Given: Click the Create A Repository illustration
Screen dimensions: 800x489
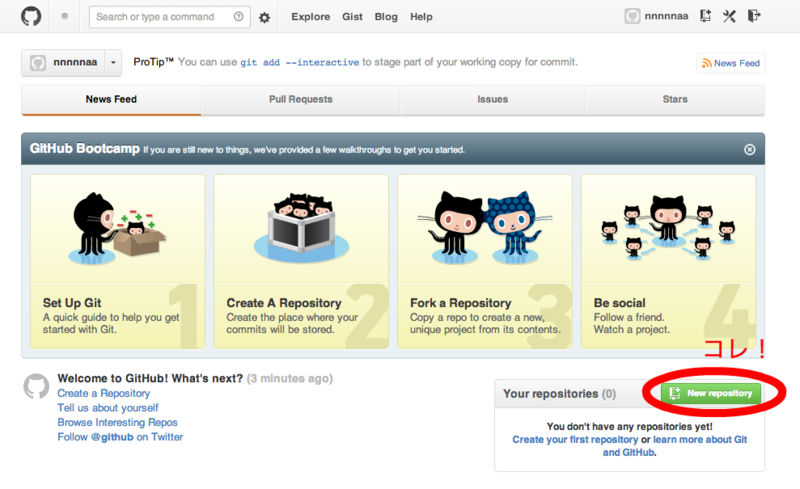Looking at the screenshot, I should (302, 228).
